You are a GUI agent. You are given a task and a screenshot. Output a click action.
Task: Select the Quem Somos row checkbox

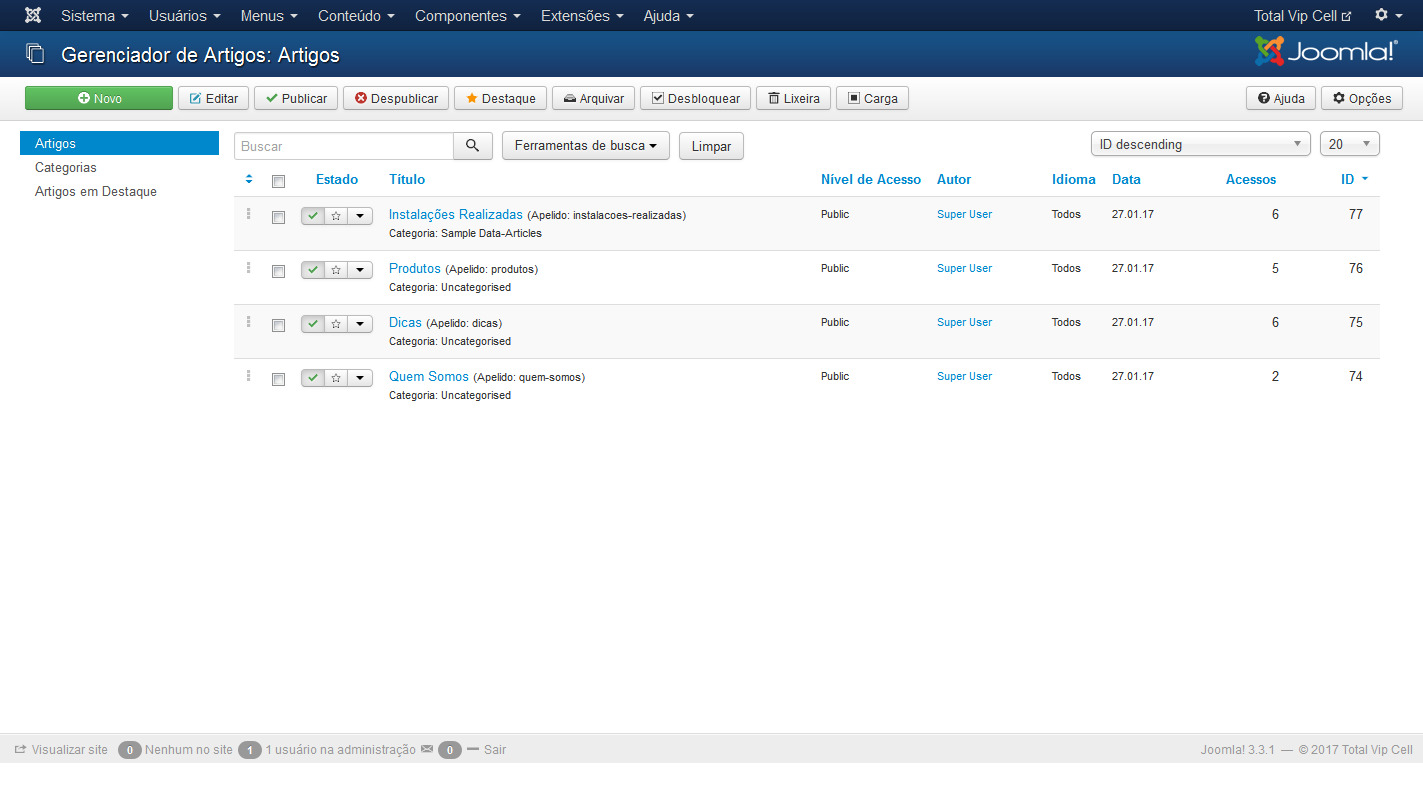pos(279,379)
